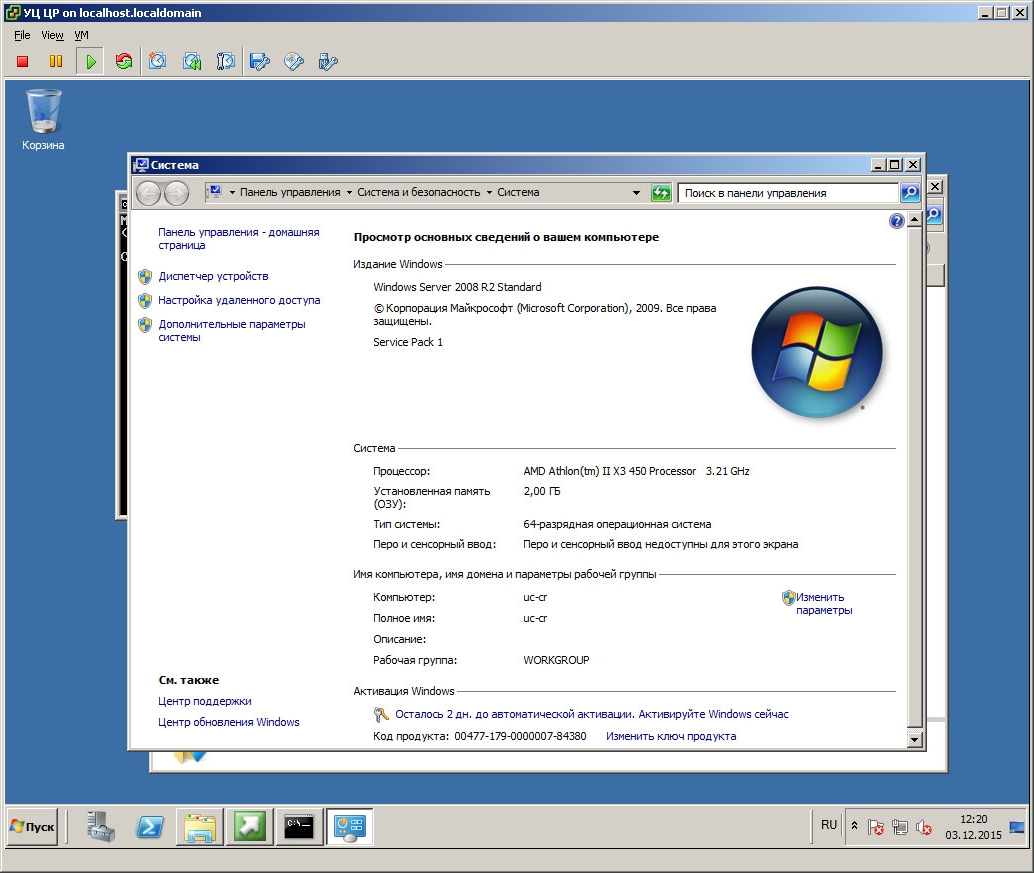Click Изменить ключ продукта link

[670, 736]
